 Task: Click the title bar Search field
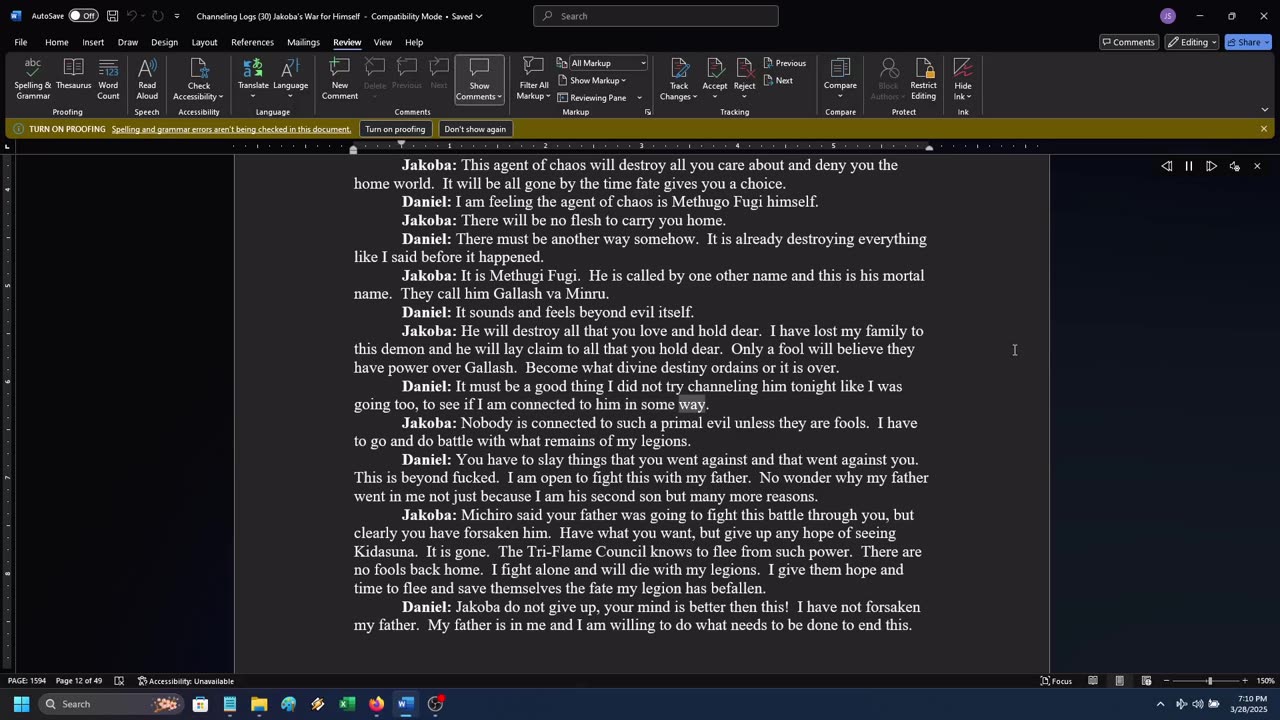click(656, 16)
